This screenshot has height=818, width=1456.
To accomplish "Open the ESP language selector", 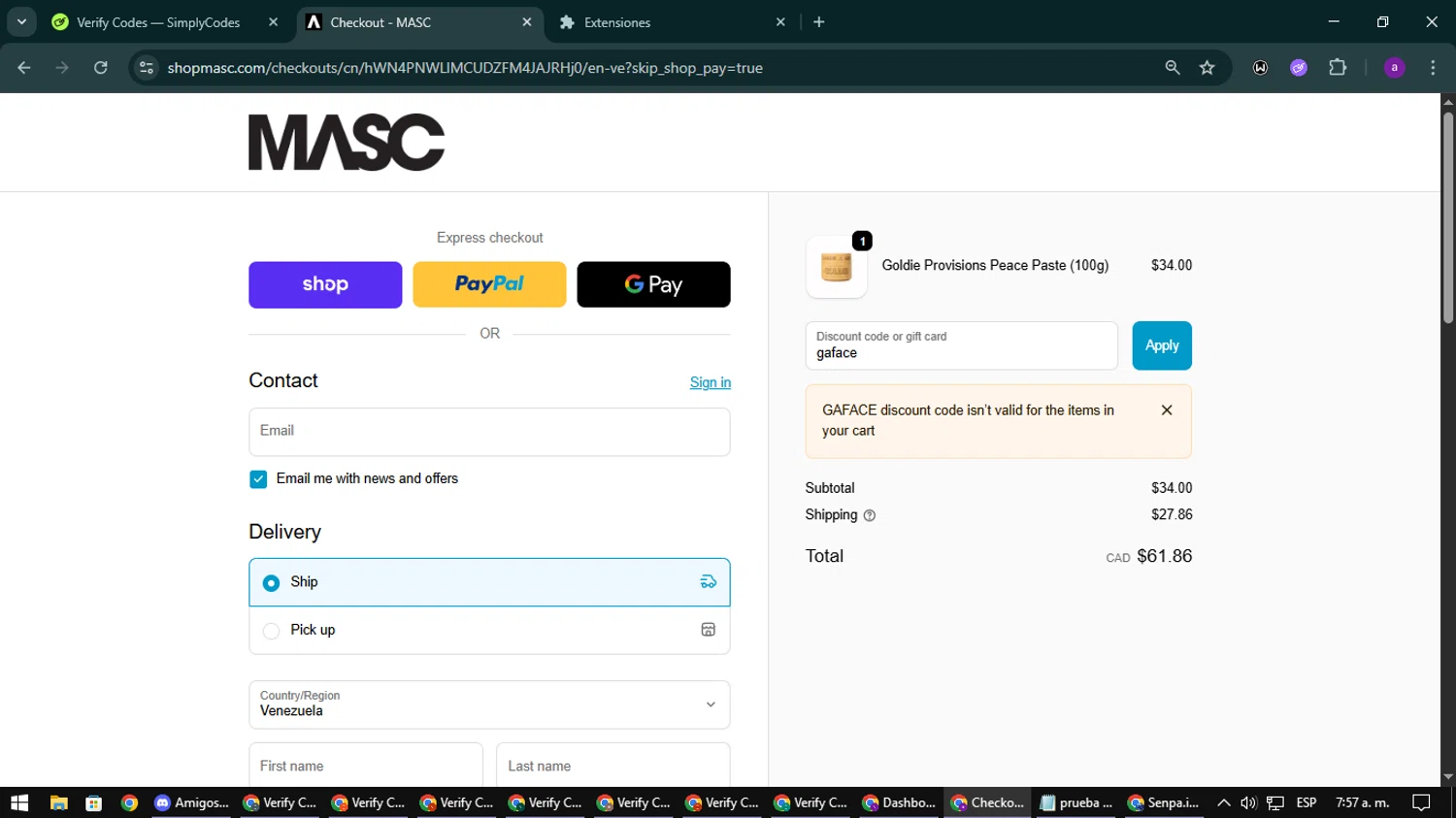I will click(1307, 802).
